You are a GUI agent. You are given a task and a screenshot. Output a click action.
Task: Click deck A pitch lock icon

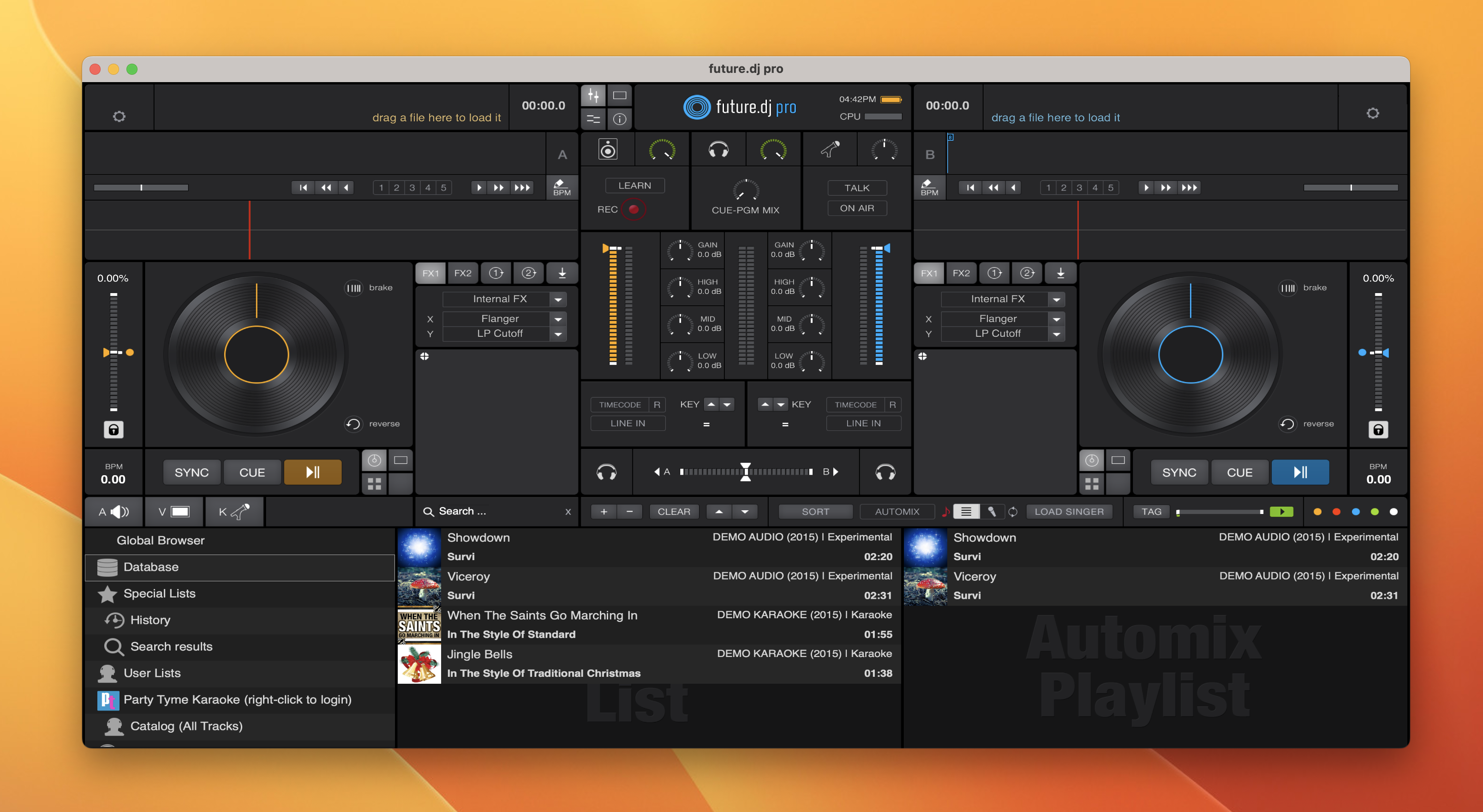pyautogui.click(x=114, y=430)
